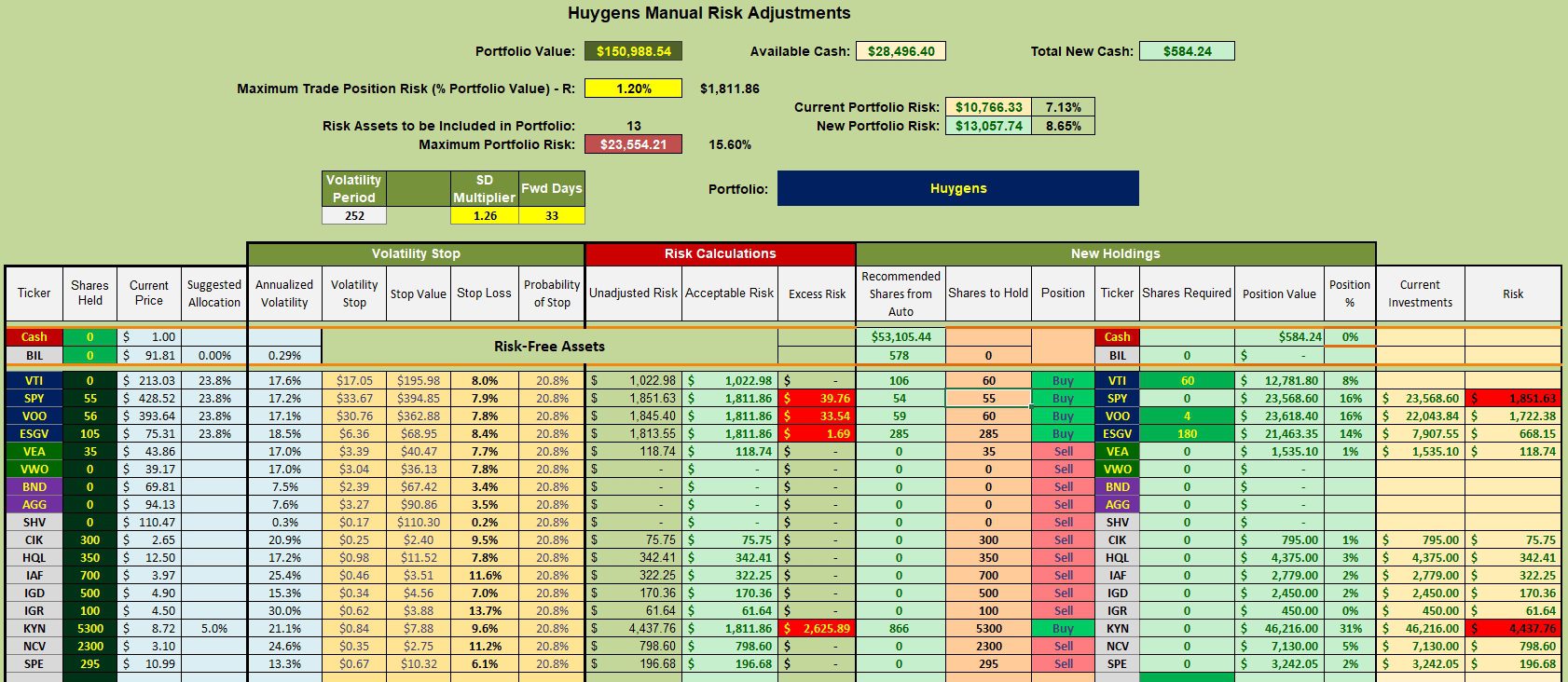
Task: Select the VTI position value 12,781.80
Action: pos(1279,380)
